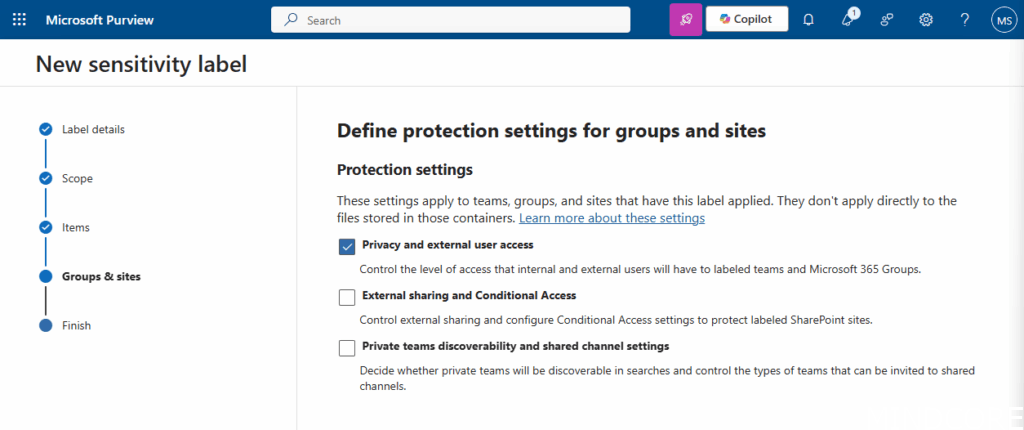Go to the Finish step
Image resolution: width=1024 pixels, height=430 pixels.
76,325
